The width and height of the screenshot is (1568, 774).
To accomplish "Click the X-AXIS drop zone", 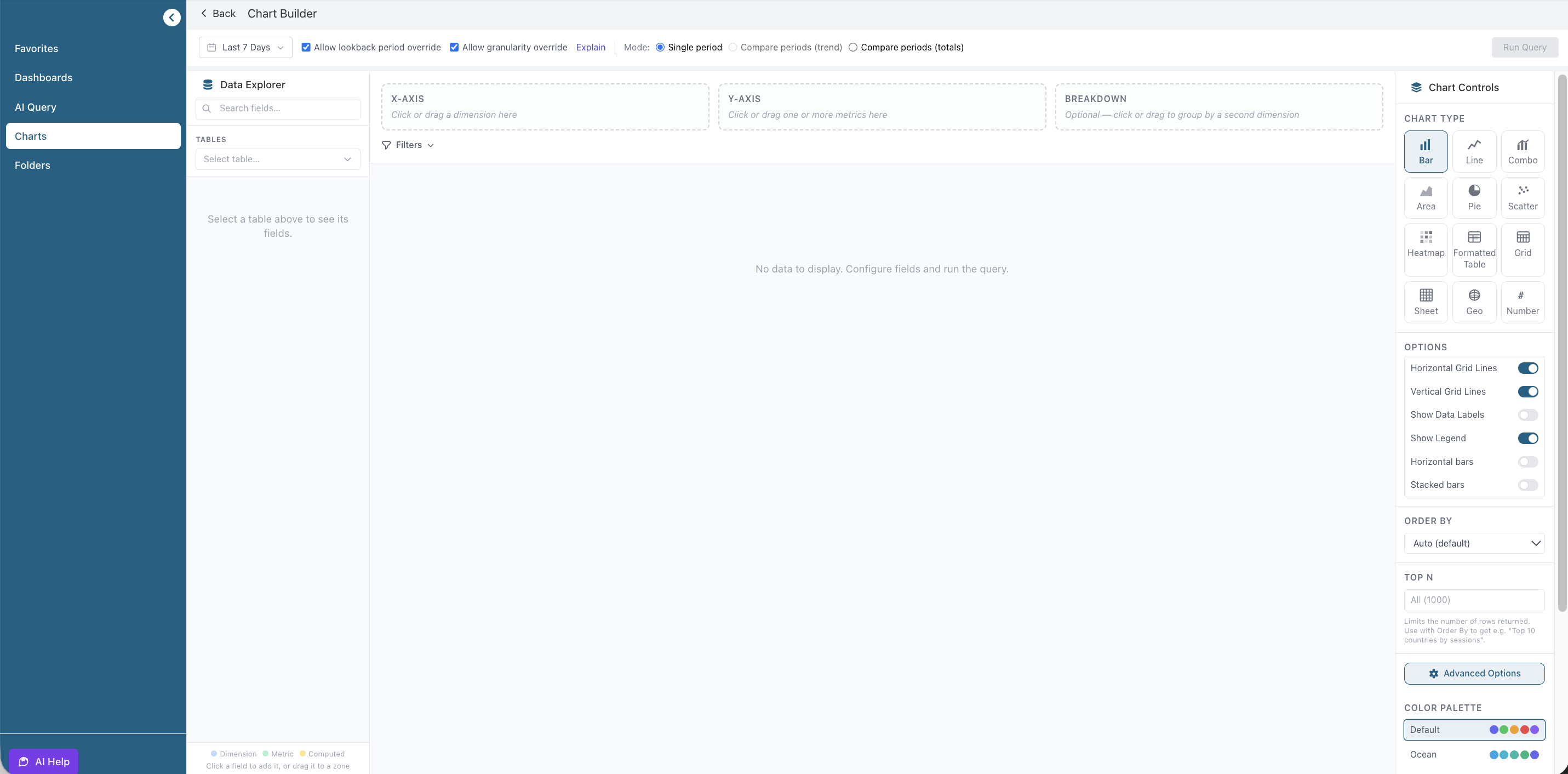I will (x=545, y=106).
